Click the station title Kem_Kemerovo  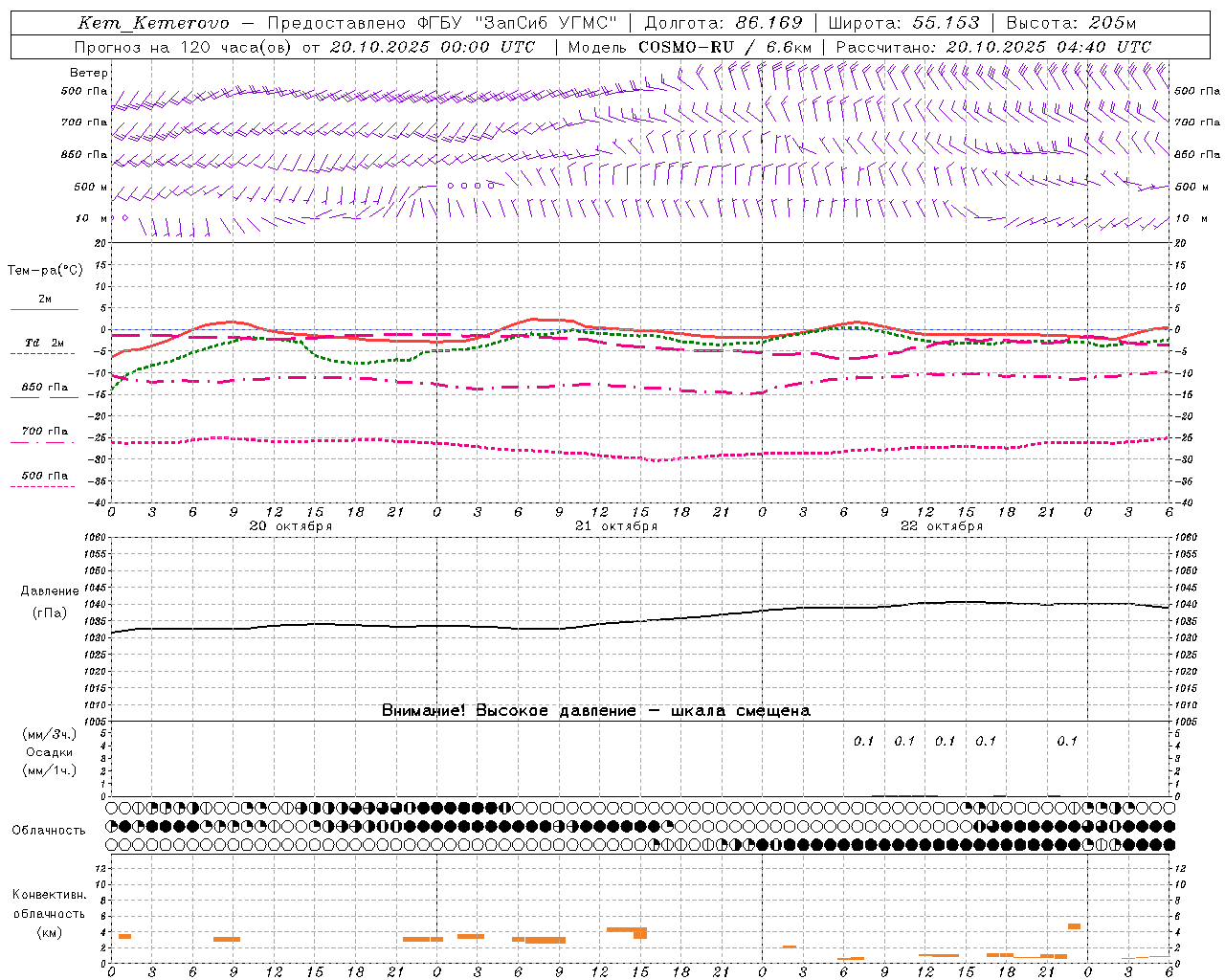154,24
